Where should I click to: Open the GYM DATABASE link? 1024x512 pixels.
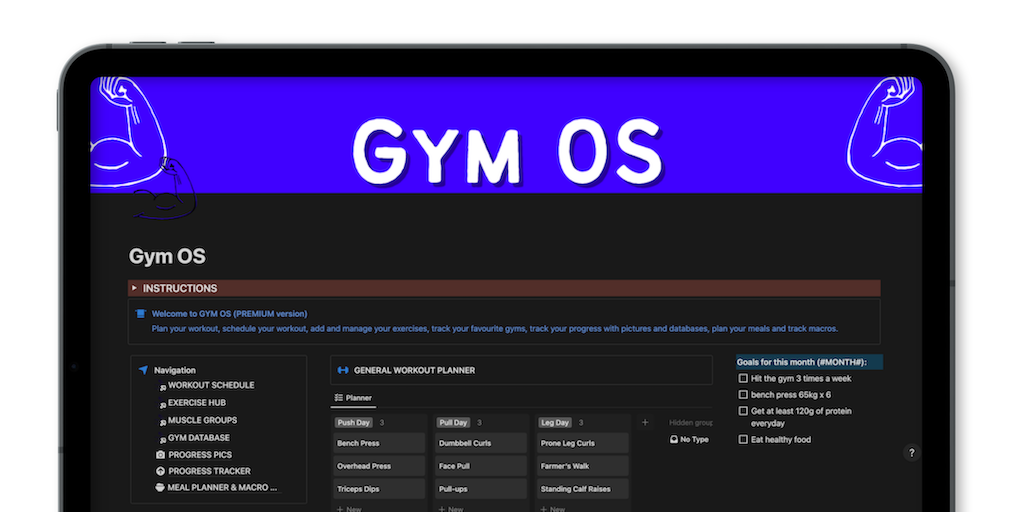[x=198, y=438]
